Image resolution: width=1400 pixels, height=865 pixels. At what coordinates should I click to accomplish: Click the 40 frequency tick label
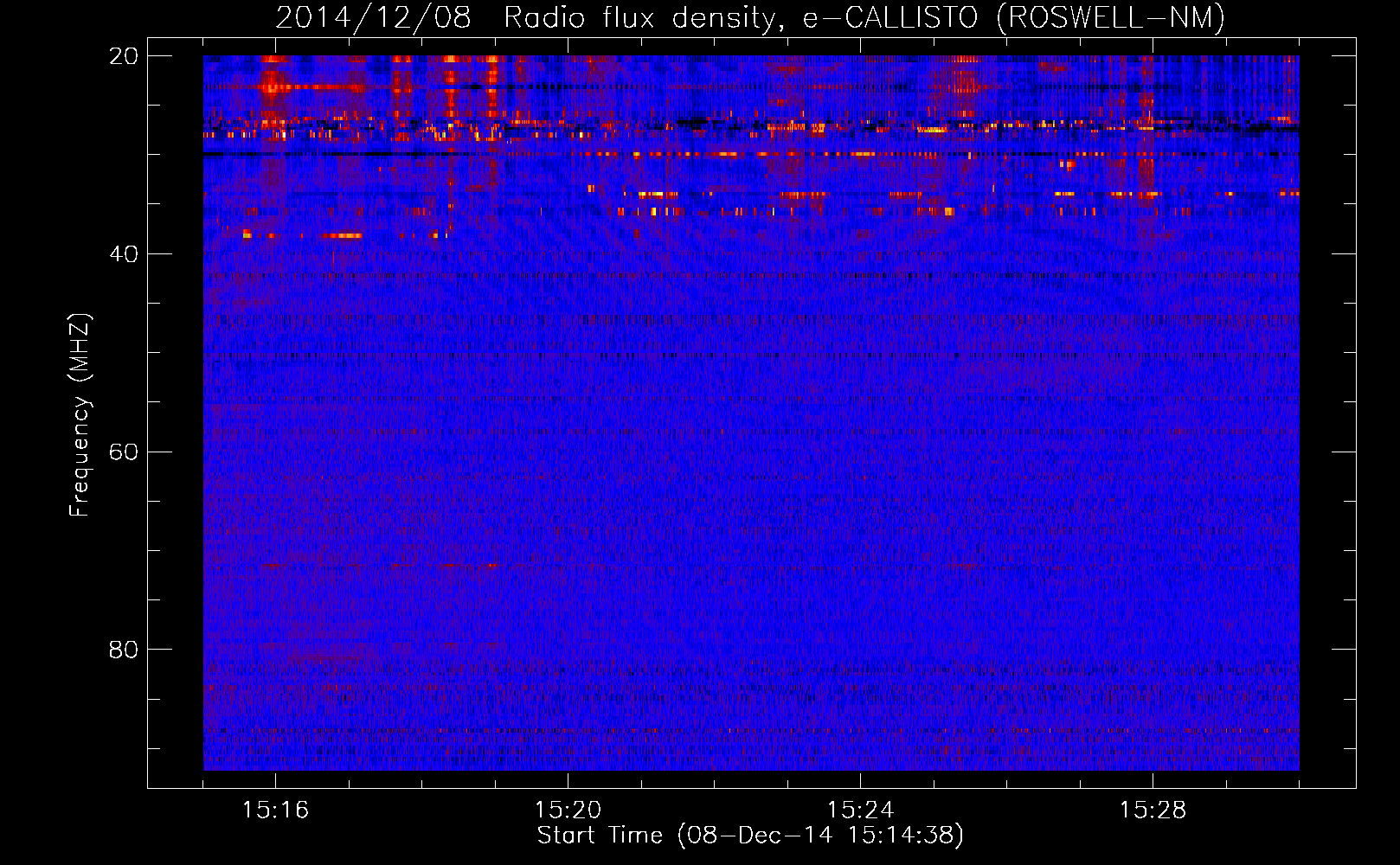[124, 254]
